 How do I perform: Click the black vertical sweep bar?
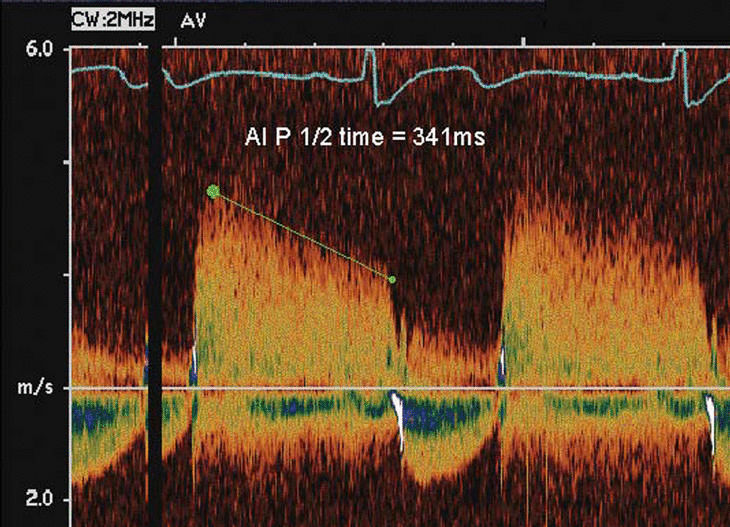pos(155,280)
